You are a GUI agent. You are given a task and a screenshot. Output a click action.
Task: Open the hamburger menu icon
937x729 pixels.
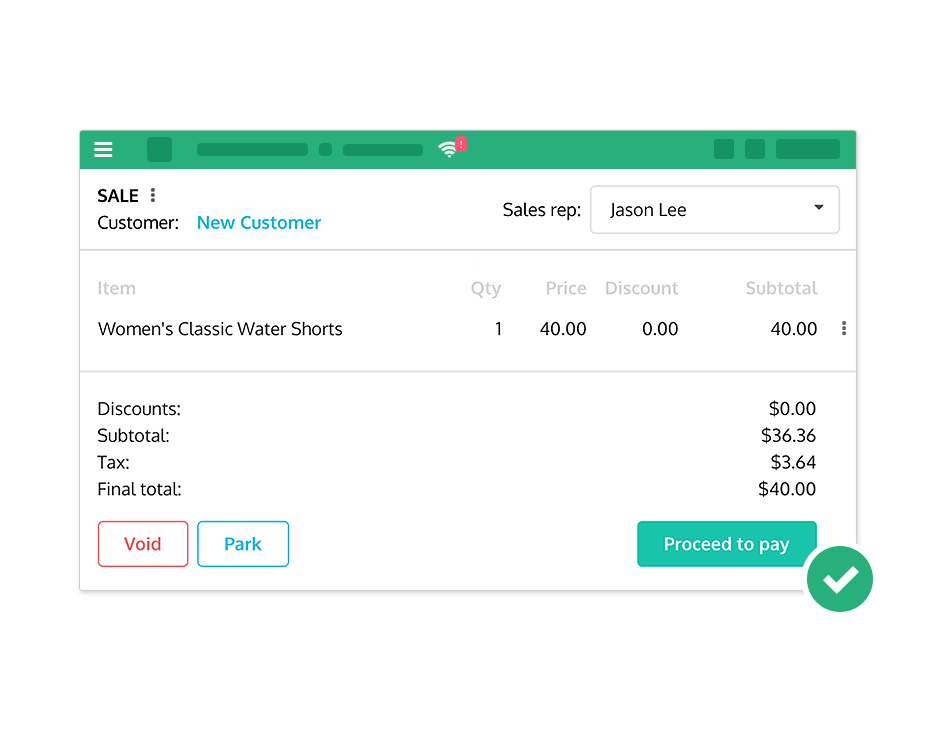click(x=103, y=149)
